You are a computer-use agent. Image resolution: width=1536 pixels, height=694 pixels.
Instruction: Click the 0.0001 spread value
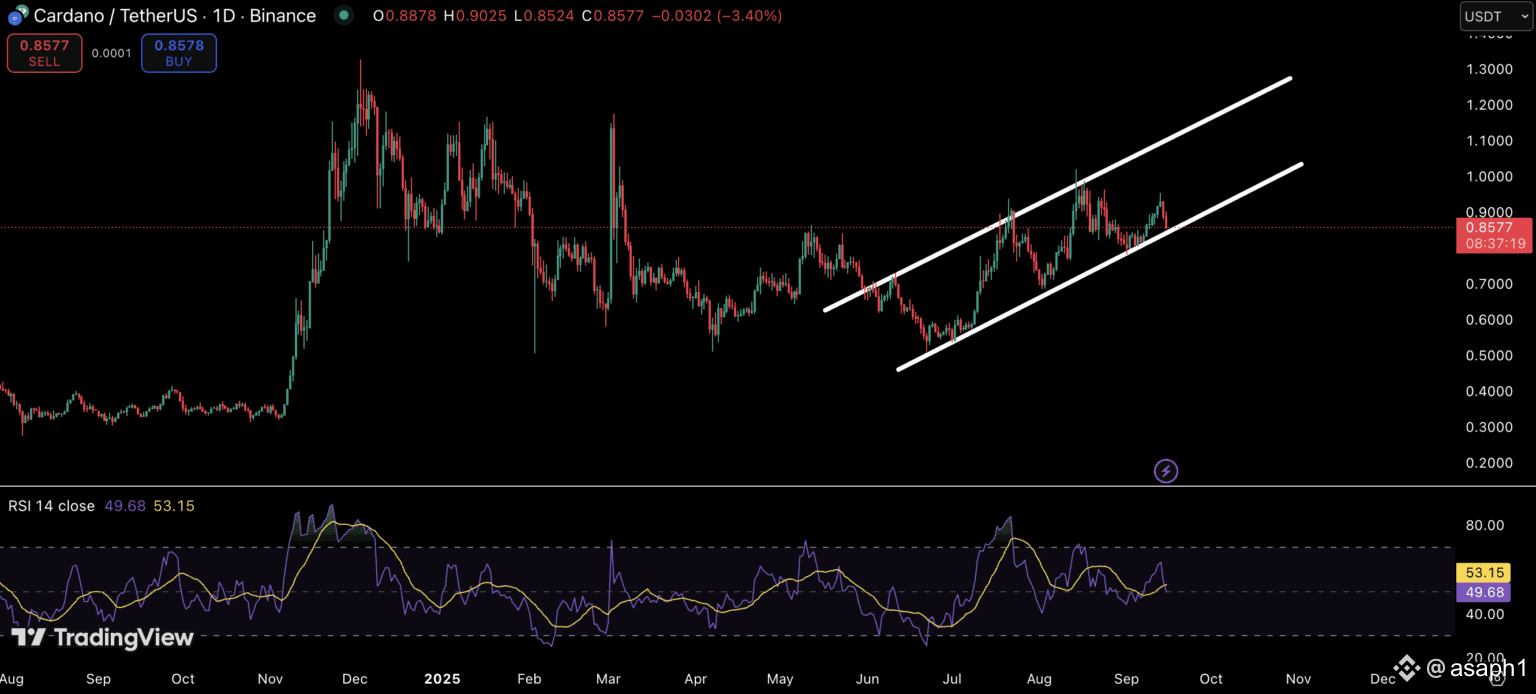[x=111, y=53]
